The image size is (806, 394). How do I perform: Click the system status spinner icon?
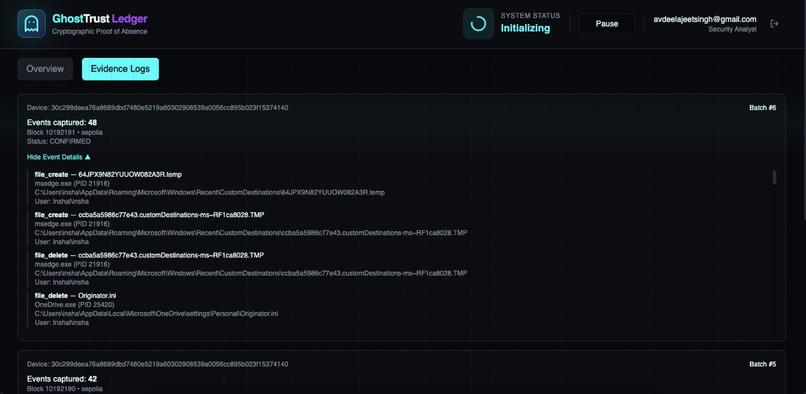(478, 24)
